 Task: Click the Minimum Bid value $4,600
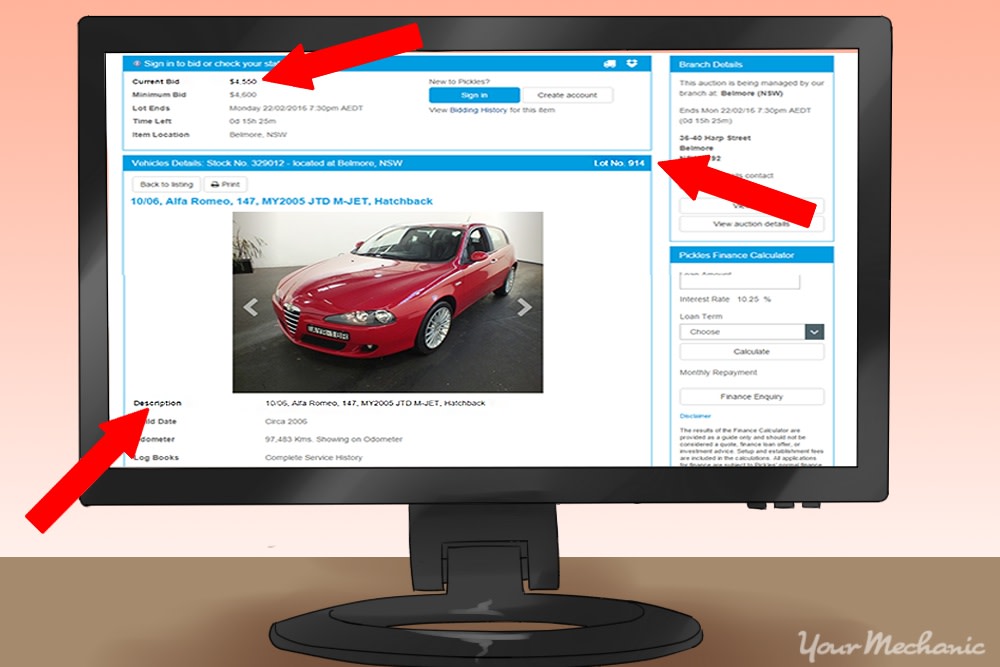pyautogui.click(x=243, y=94)
